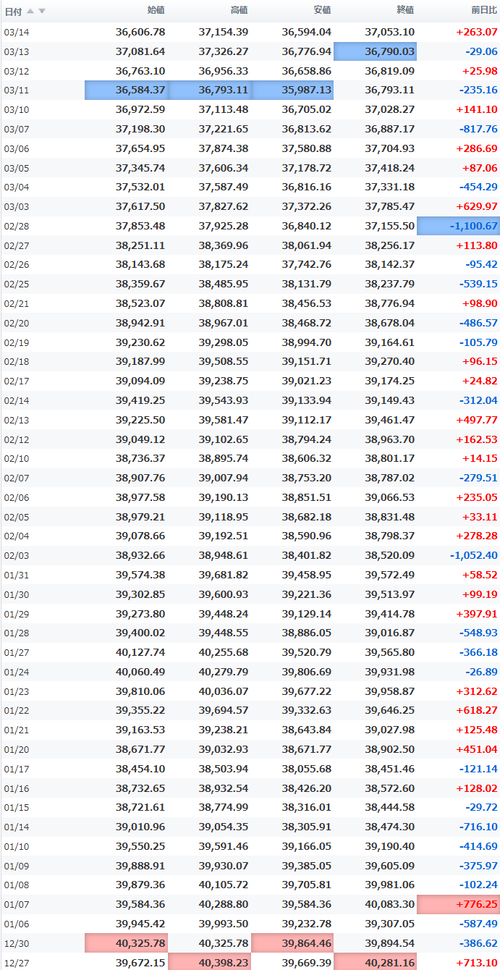This screenshot has height=970, width=500.
Task: Select the 03/04 closing value 37,331.18
Action: [389, 187]
